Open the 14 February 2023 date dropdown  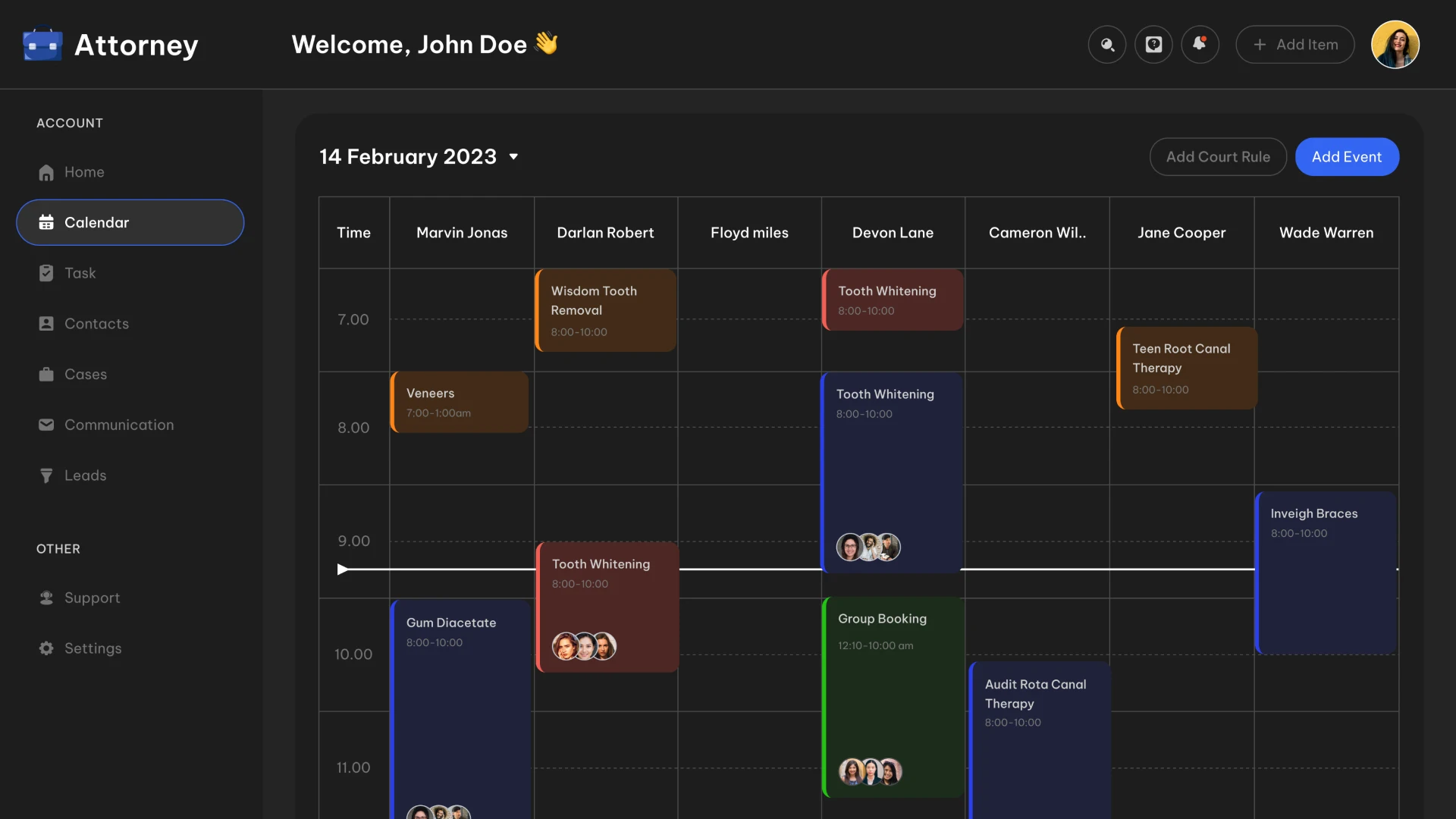click(x=513, y=157)
